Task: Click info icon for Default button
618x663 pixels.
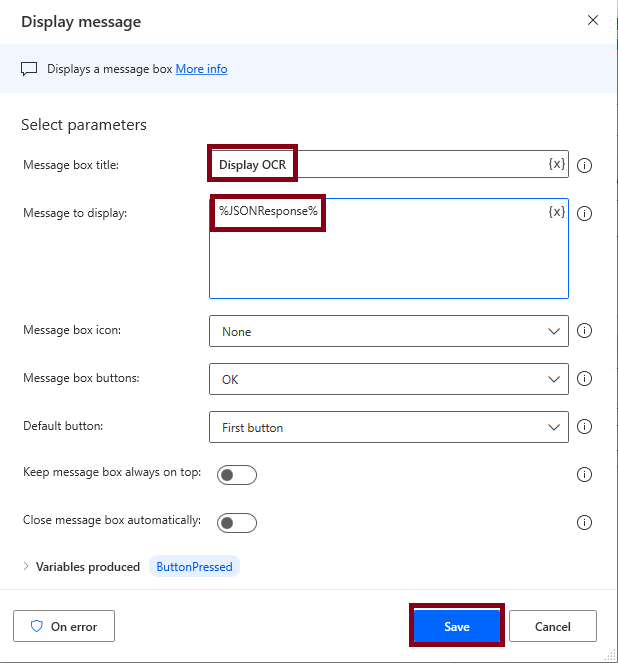Action: click(x=585, y=427)
